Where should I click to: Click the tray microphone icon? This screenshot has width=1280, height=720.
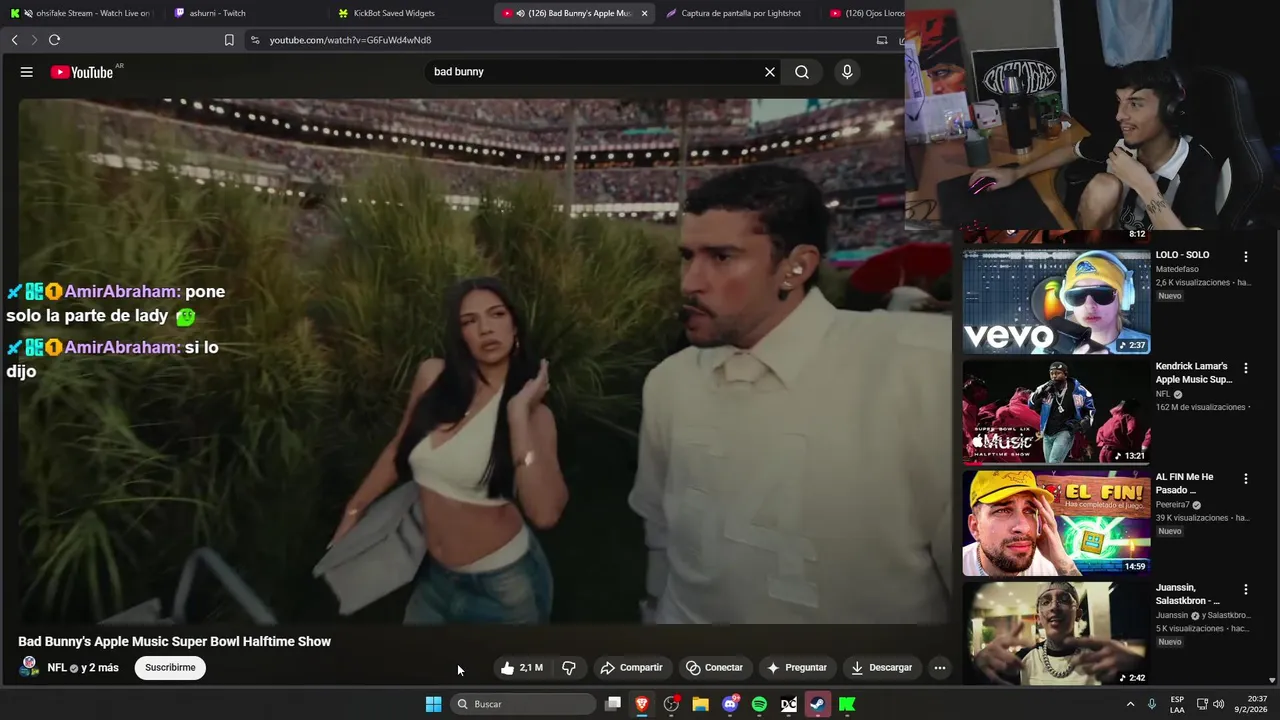pos(1152,704)
